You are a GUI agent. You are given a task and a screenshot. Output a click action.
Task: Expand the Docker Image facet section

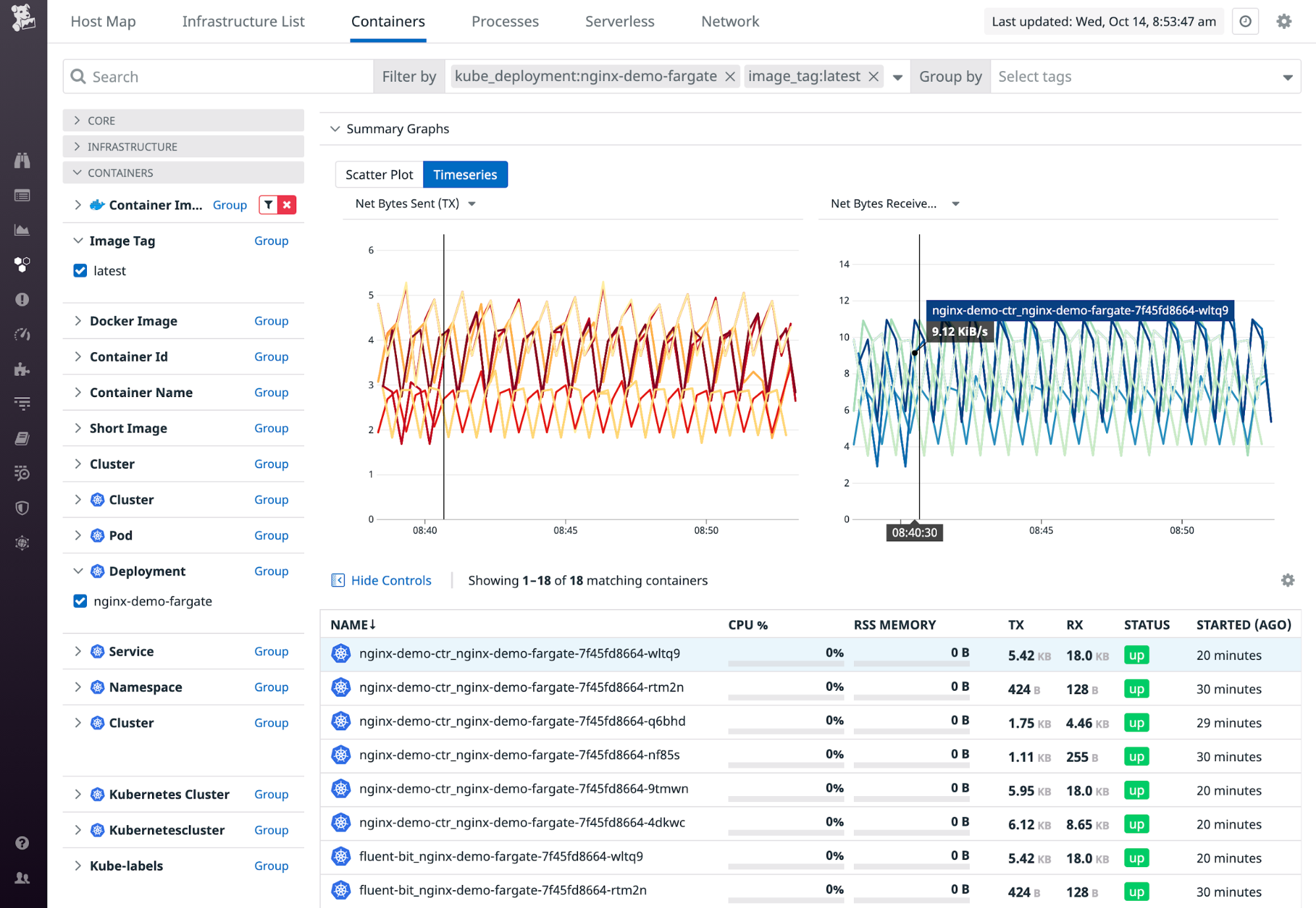click(x=77, y=321)
